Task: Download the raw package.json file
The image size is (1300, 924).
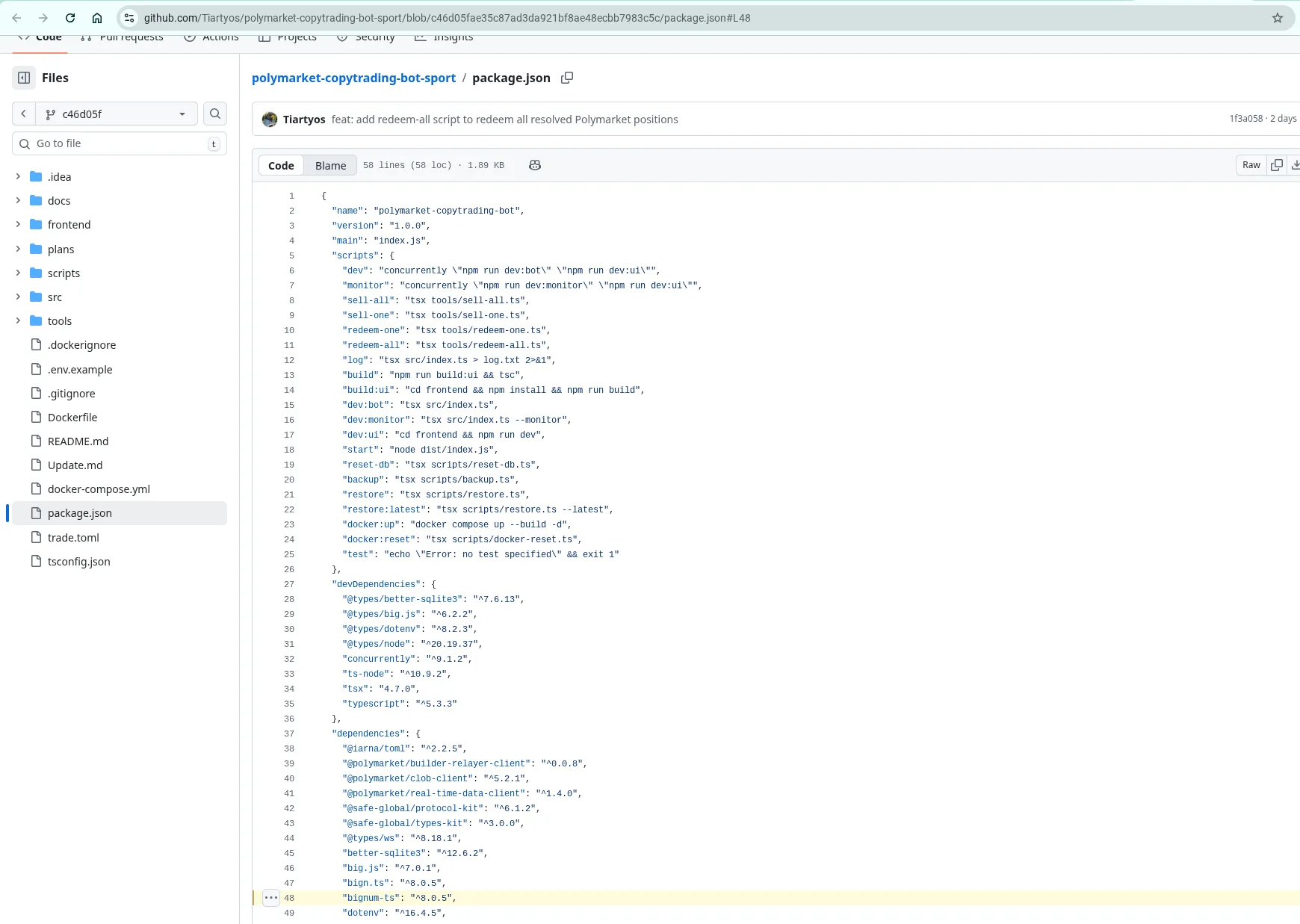Action: pyautogui.click(x=1296, y=164)
